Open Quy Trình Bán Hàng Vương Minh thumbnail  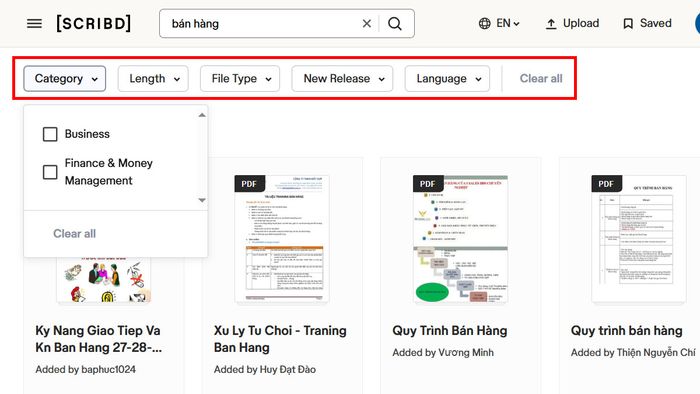(x=460, y=239)
